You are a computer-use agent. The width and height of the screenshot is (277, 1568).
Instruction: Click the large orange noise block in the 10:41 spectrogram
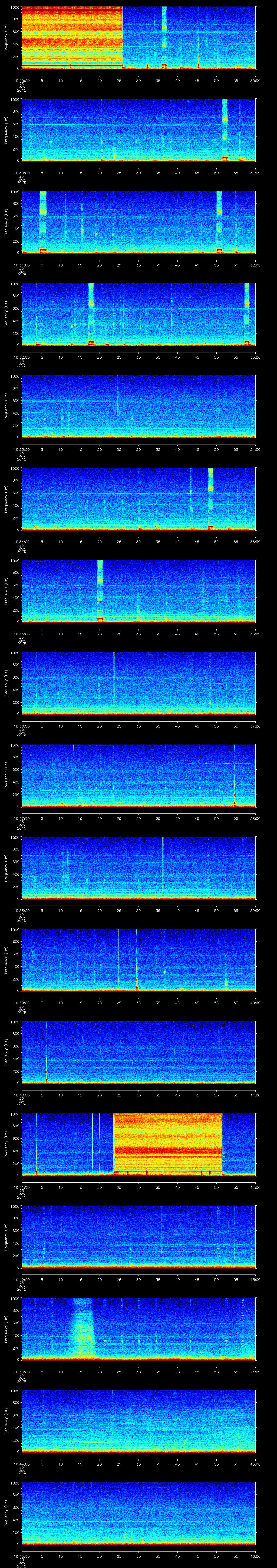point(167,1143)
